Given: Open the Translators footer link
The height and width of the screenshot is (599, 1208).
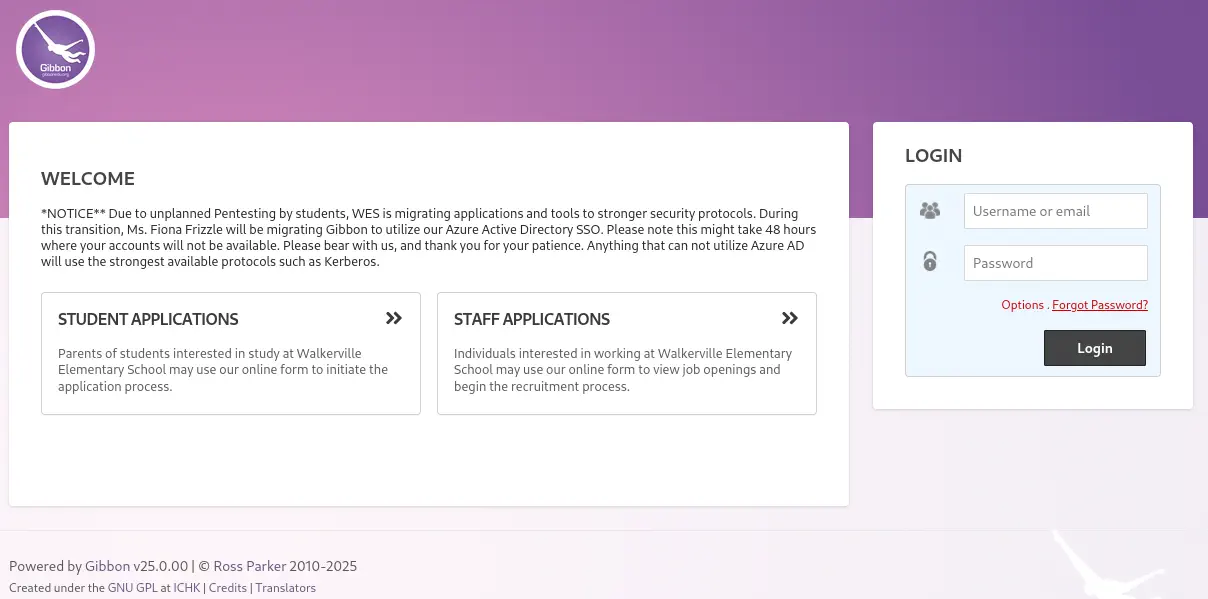Looking at the screenshot, I should (286, 588).
